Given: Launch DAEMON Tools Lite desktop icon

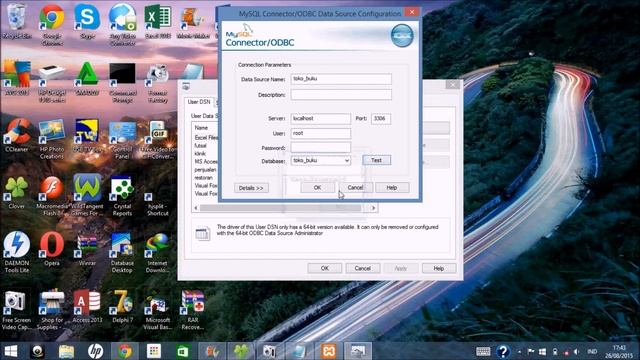Looking at the screenshot, I should [x=17, y=252].
